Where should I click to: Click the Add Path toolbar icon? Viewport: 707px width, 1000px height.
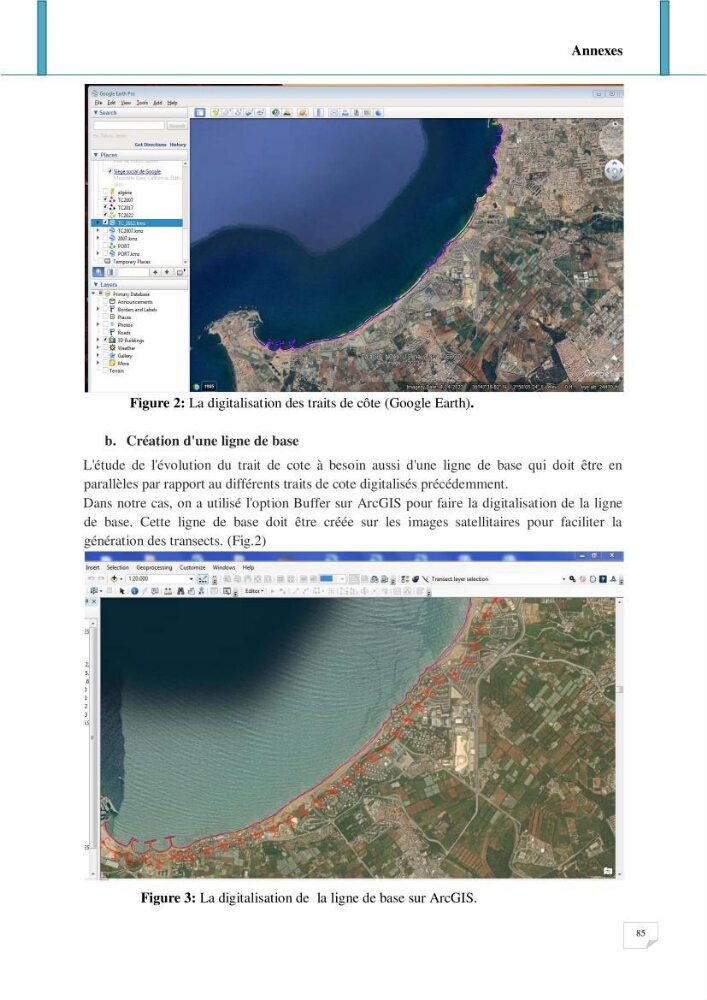(238, 112)
